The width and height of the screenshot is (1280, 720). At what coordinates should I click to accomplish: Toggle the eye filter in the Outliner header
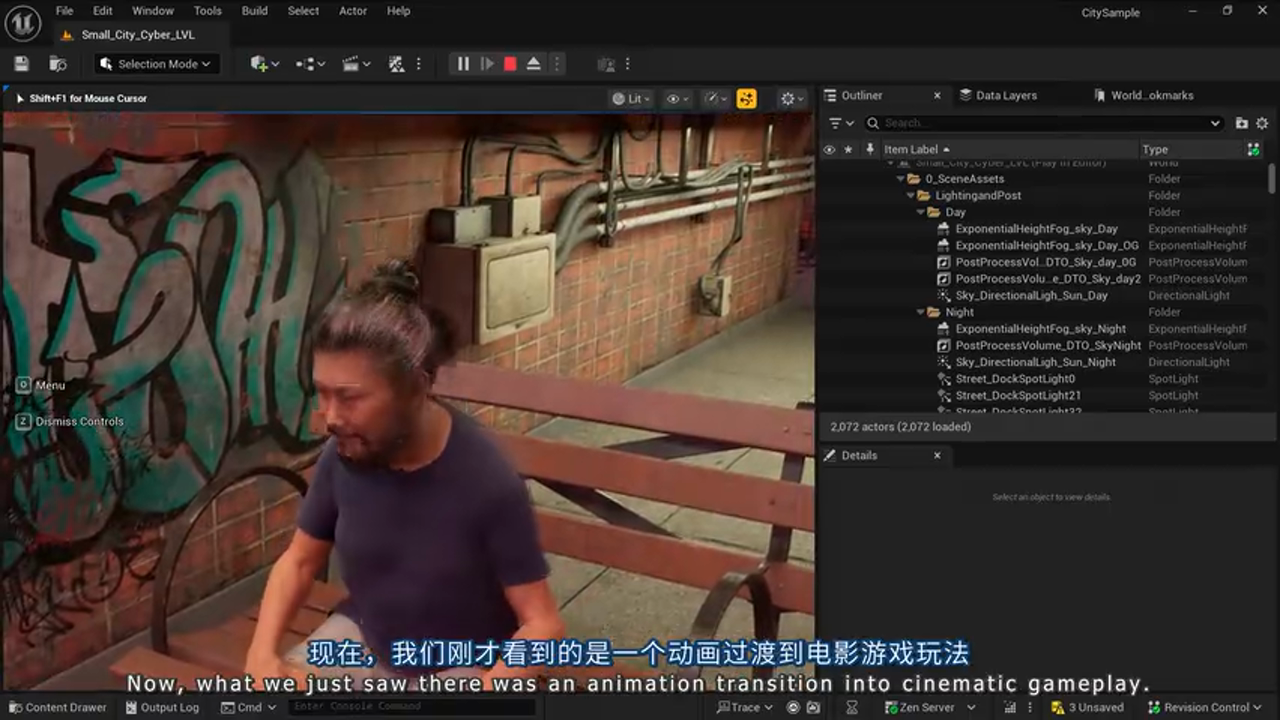[829, 149]
